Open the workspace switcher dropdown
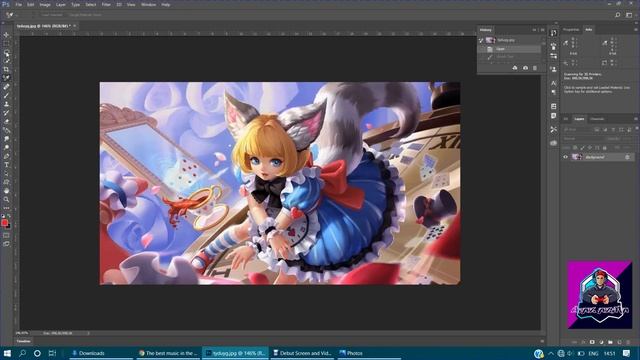The height and width of the screenshot is (360, 640). [x=629, y=15]
